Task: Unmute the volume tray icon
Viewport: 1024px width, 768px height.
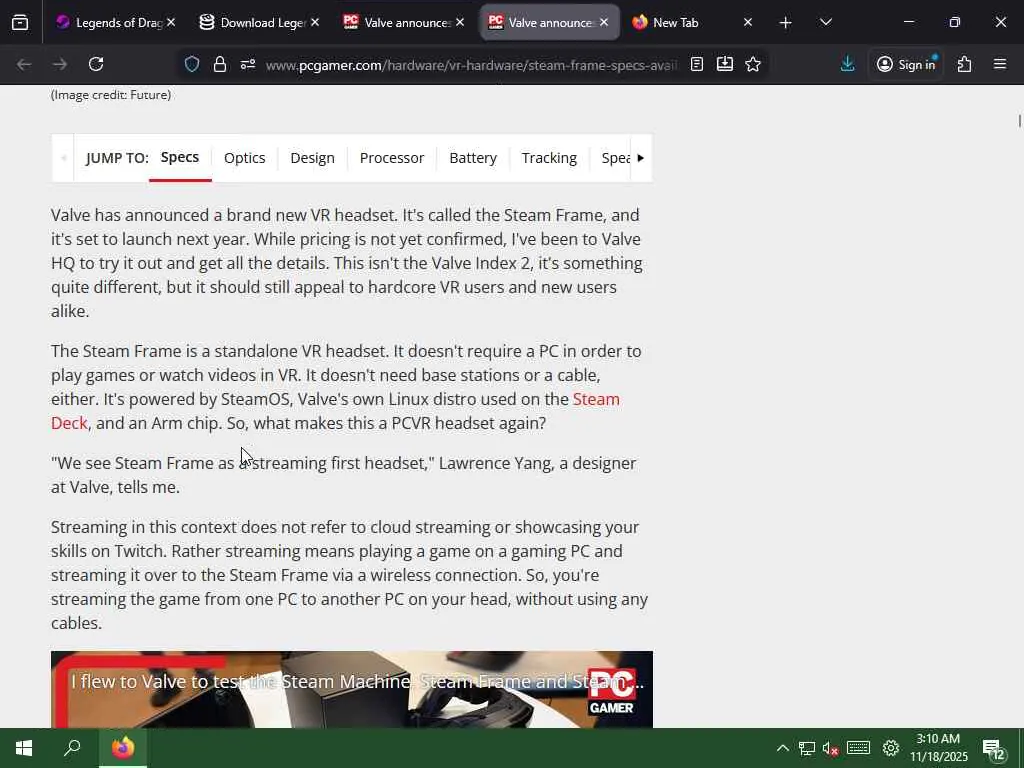Action: (830, 748)
